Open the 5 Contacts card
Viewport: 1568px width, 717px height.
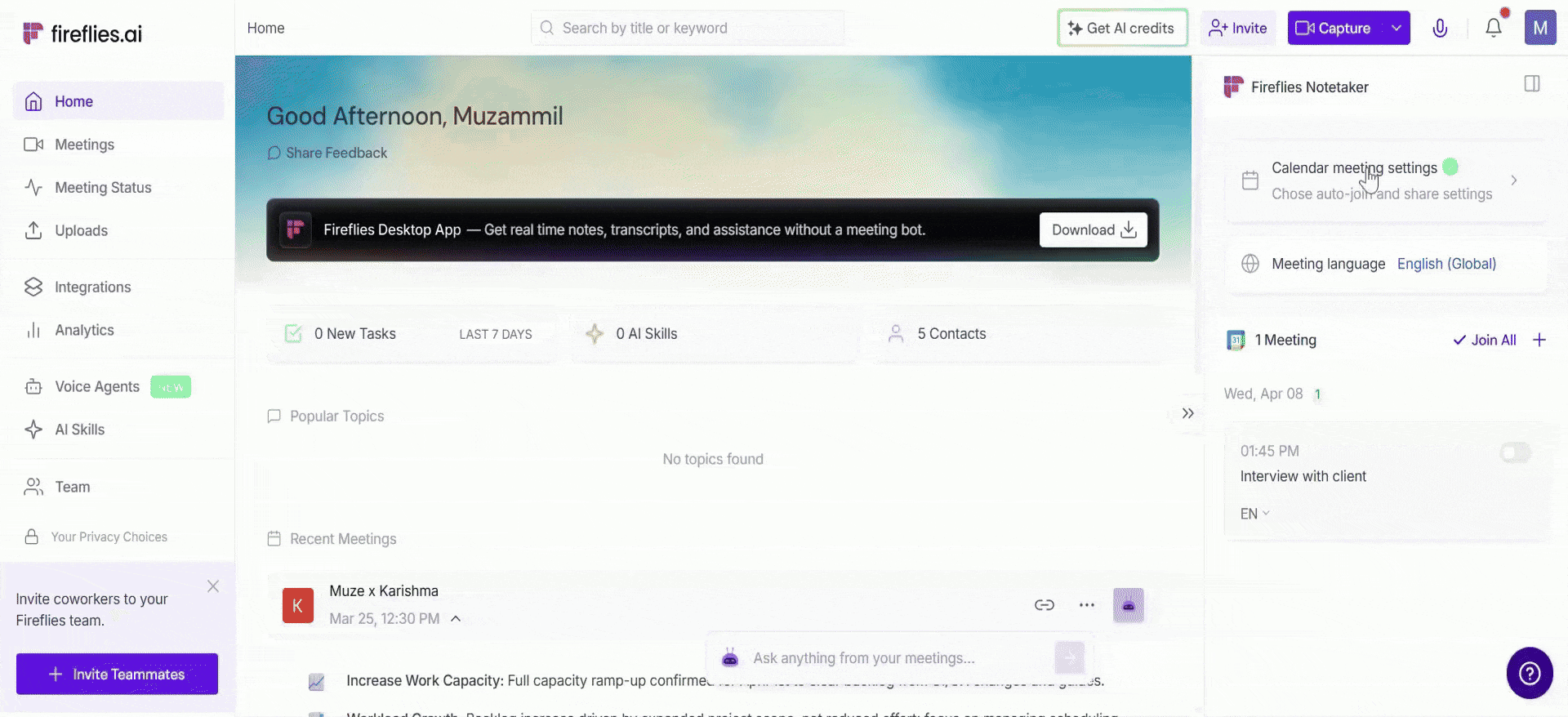[x=1014, y=334]
